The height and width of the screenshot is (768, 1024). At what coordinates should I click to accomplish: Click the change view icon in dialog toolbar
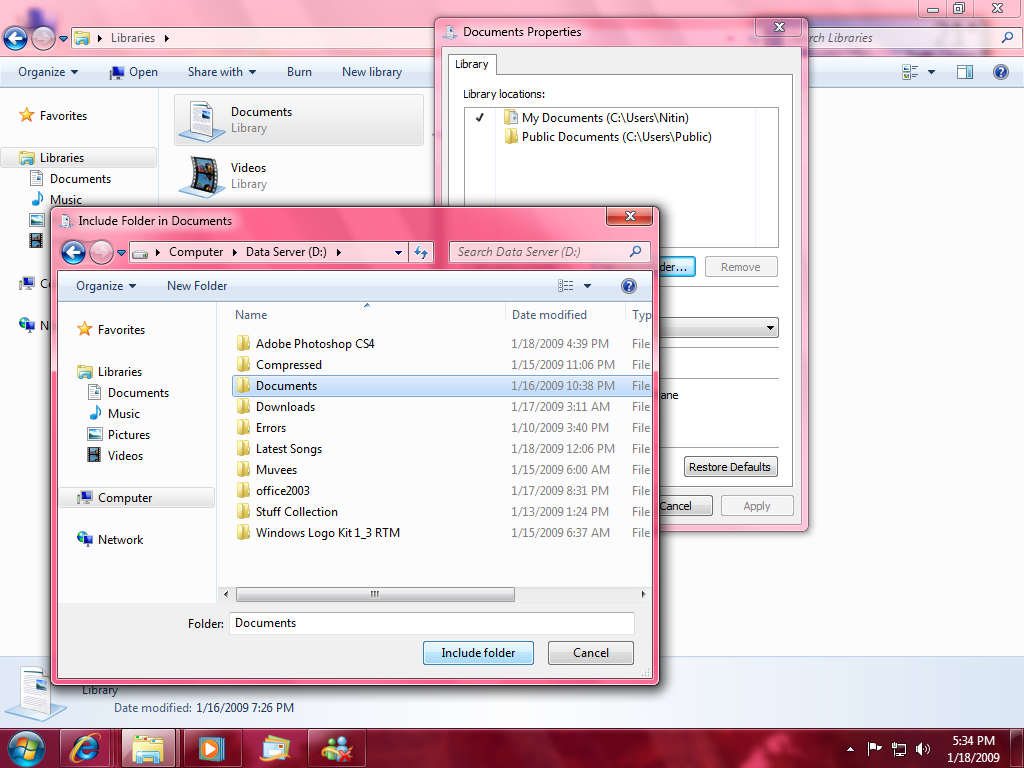[567, 286]
